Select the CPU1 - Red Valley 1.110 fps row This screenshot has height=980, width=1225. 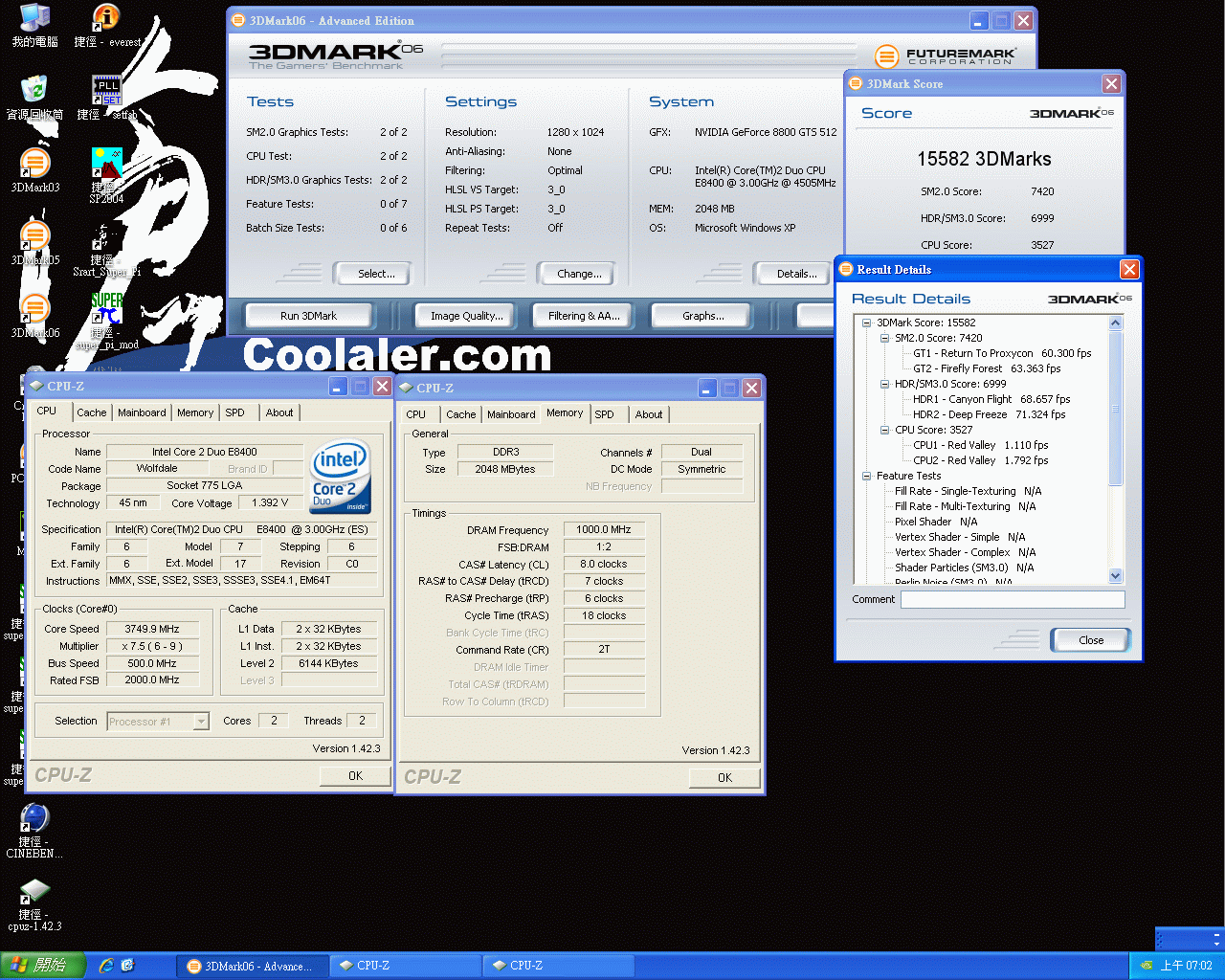[981, 445]
